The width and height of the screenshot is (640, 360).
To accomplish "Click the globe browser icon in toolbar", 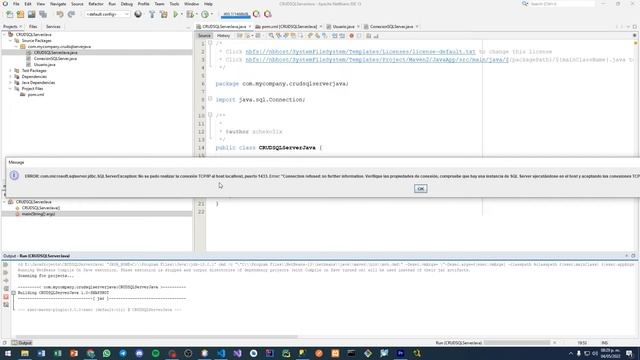I will click(x=138, y=14).
